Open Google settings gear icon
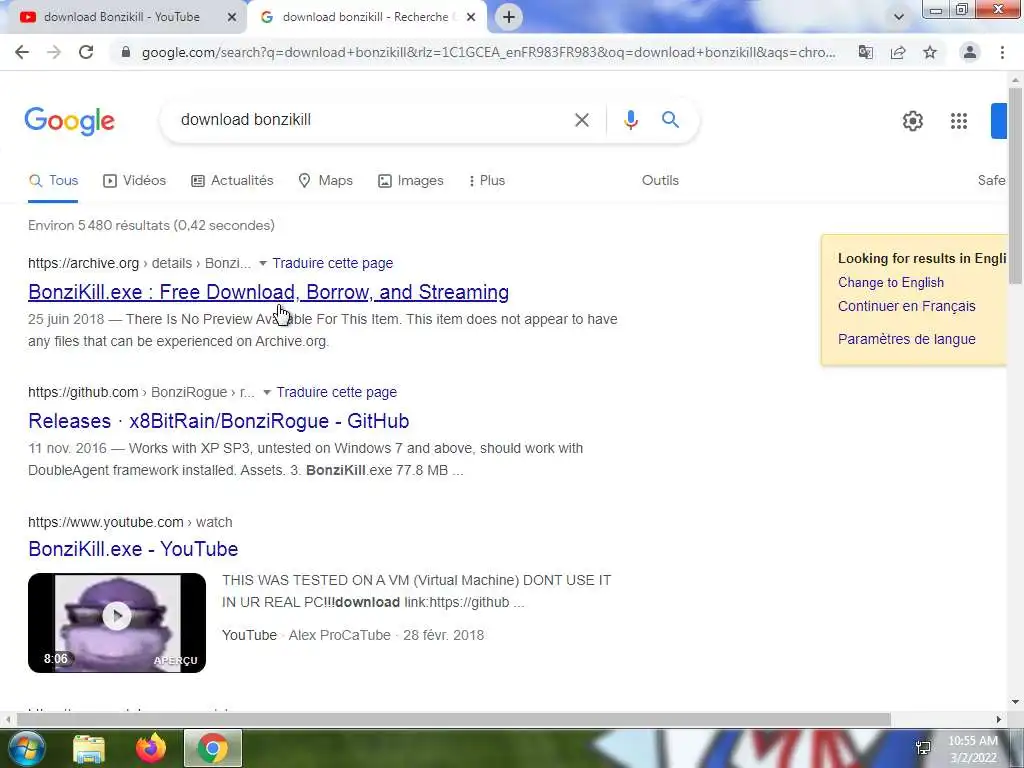 [x=912, y=121]
